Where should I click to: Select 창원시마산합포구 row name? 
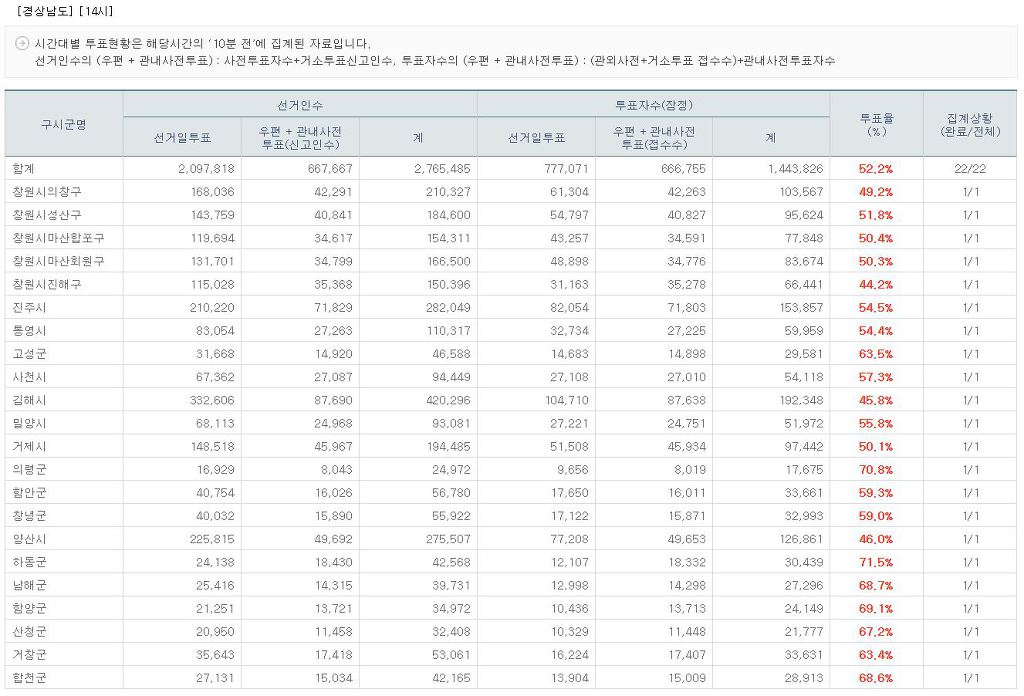58,238
